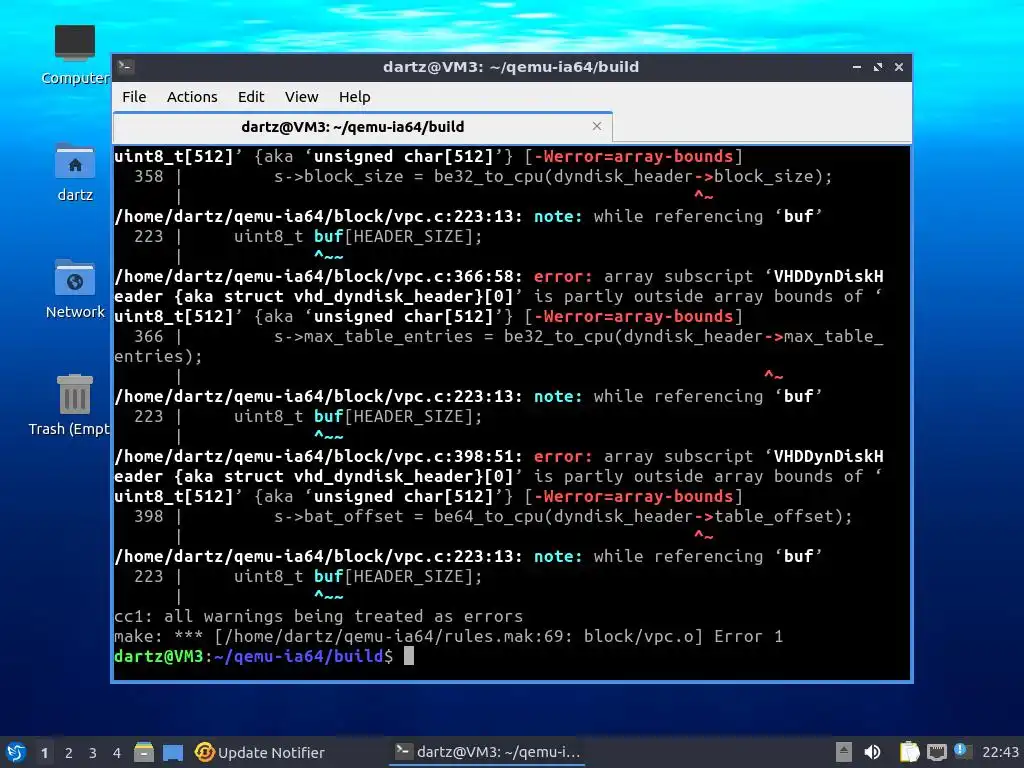
Task: Click the terminal icon in the title bar
Action: click(x=126, y=66)
